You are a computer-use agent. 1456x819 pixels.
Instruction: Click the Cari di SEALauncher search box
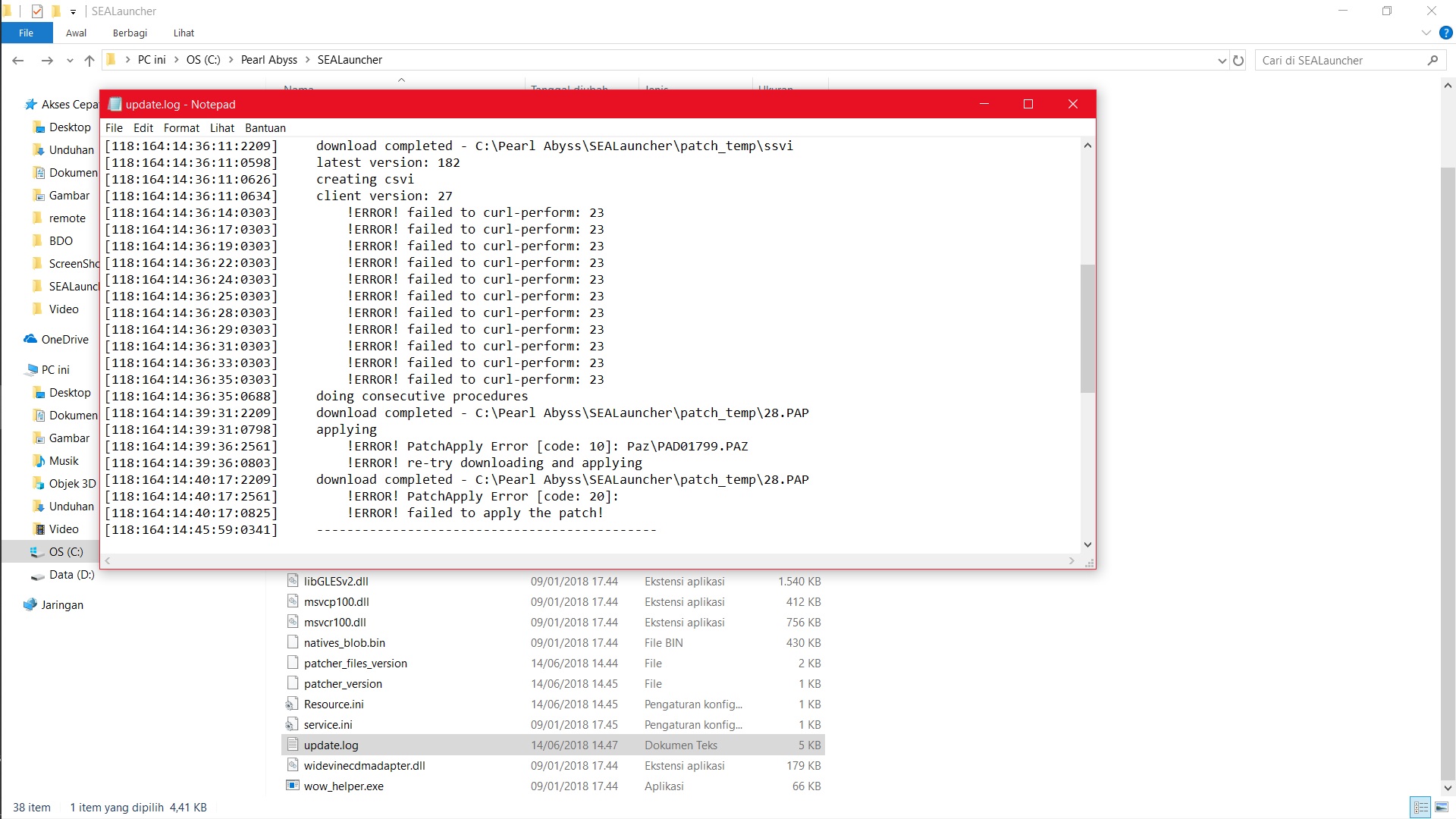tap(1340, 61)
